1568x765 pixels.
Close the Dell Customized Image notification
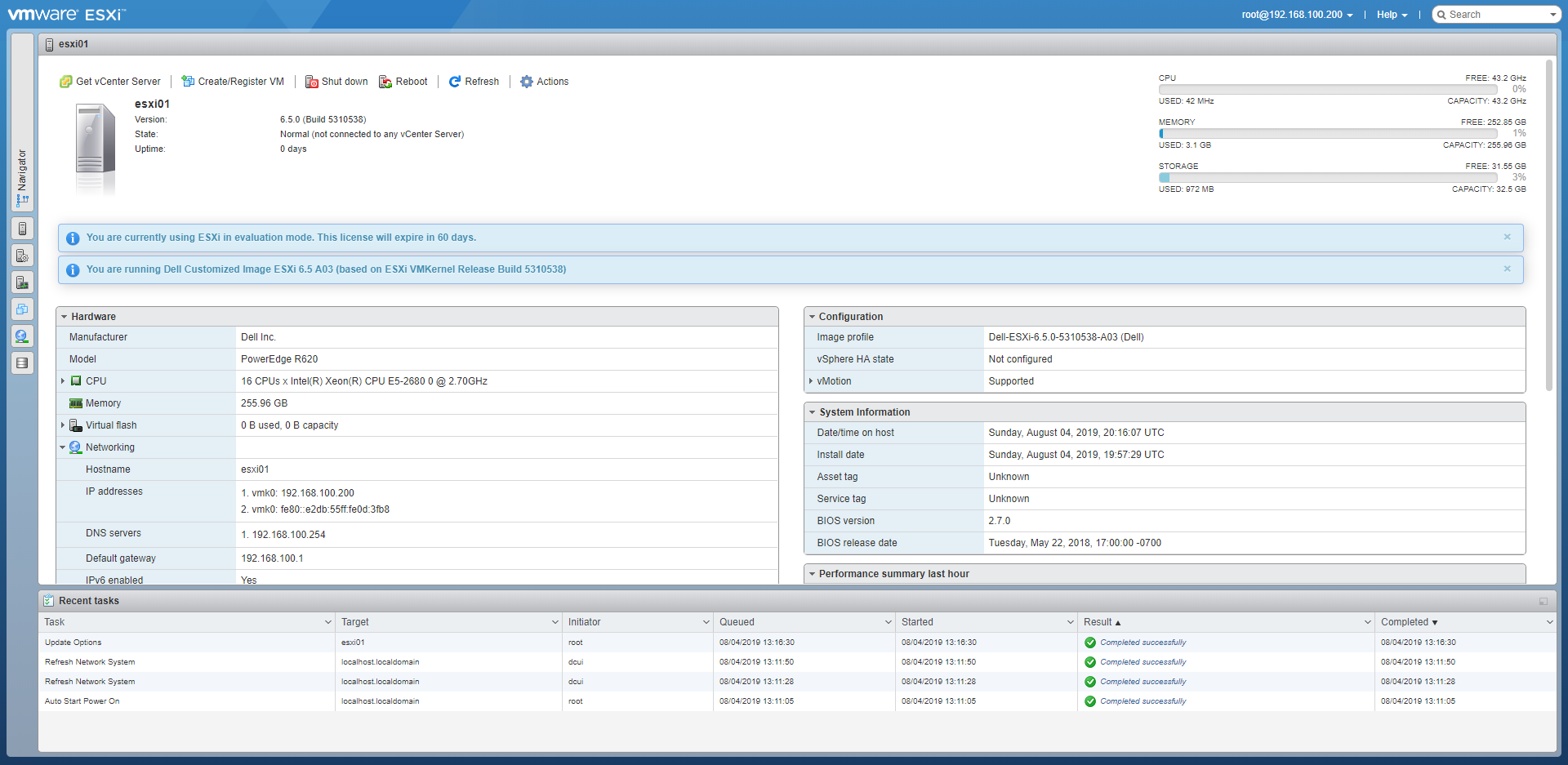pos(1507,269)
